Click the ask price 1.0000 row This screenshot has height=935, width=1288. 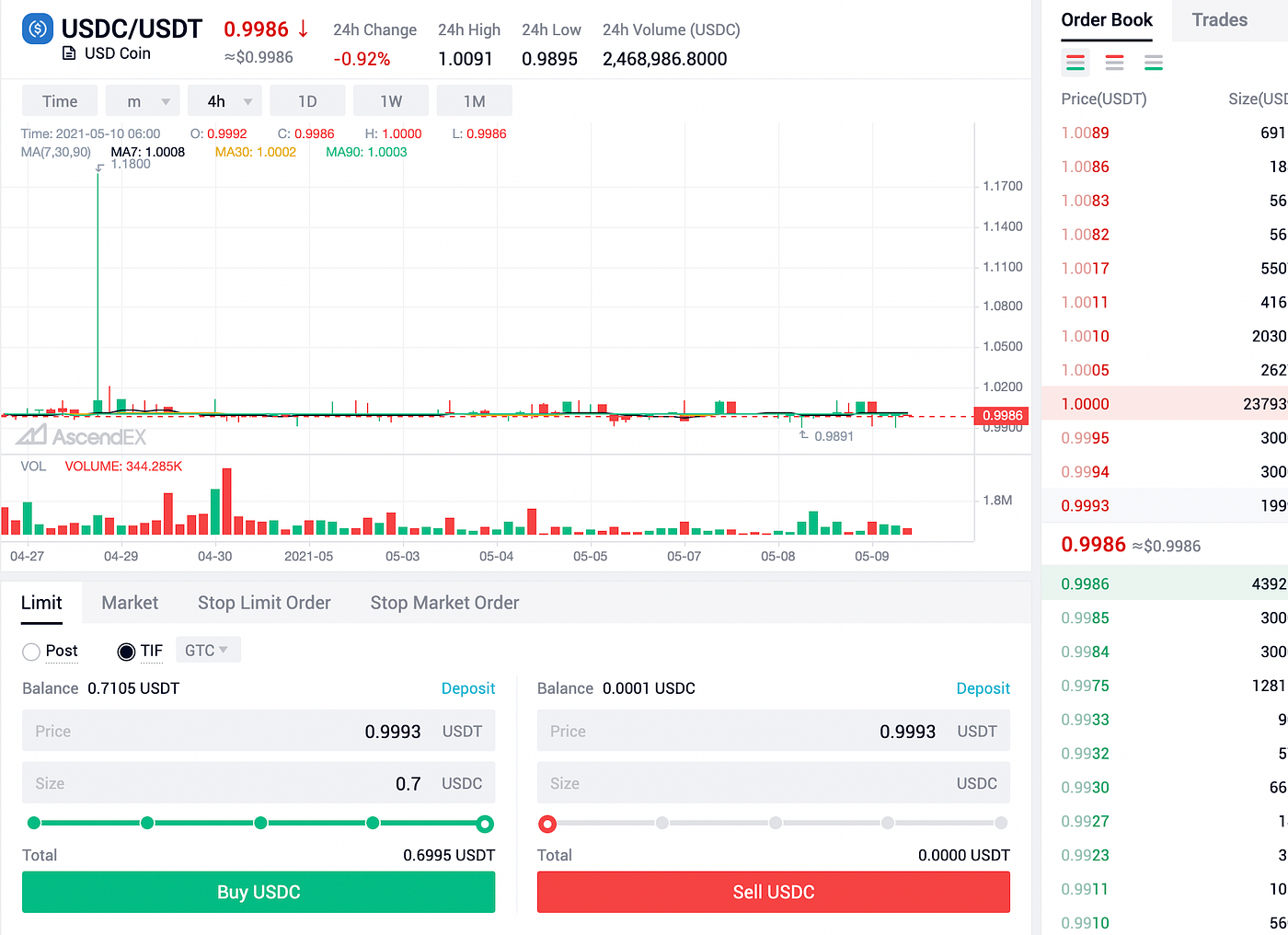point(1165,404)
